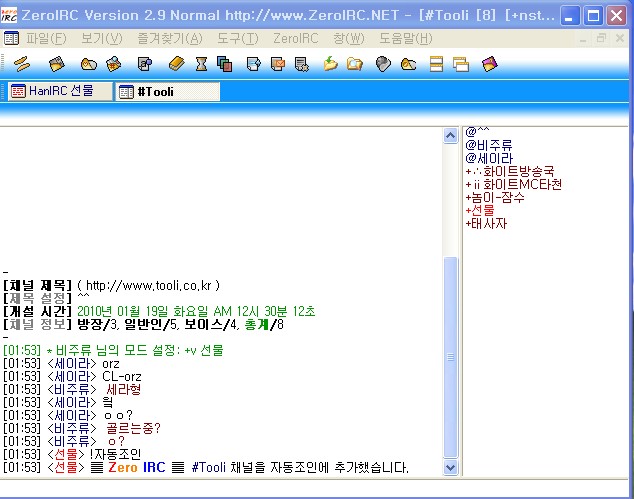Click the chat vertical scrollbar thumb
The image size is (634, 499).
click(x=450, y=357)
